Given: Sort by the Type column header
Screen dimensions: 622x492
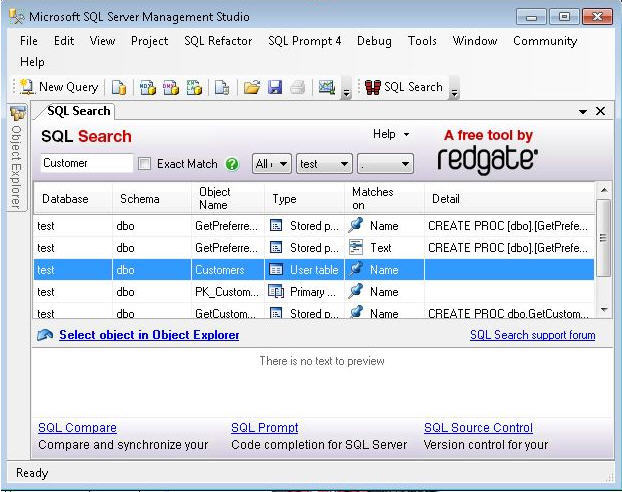Looking at the screenshot, I should (x=305, y=198).
